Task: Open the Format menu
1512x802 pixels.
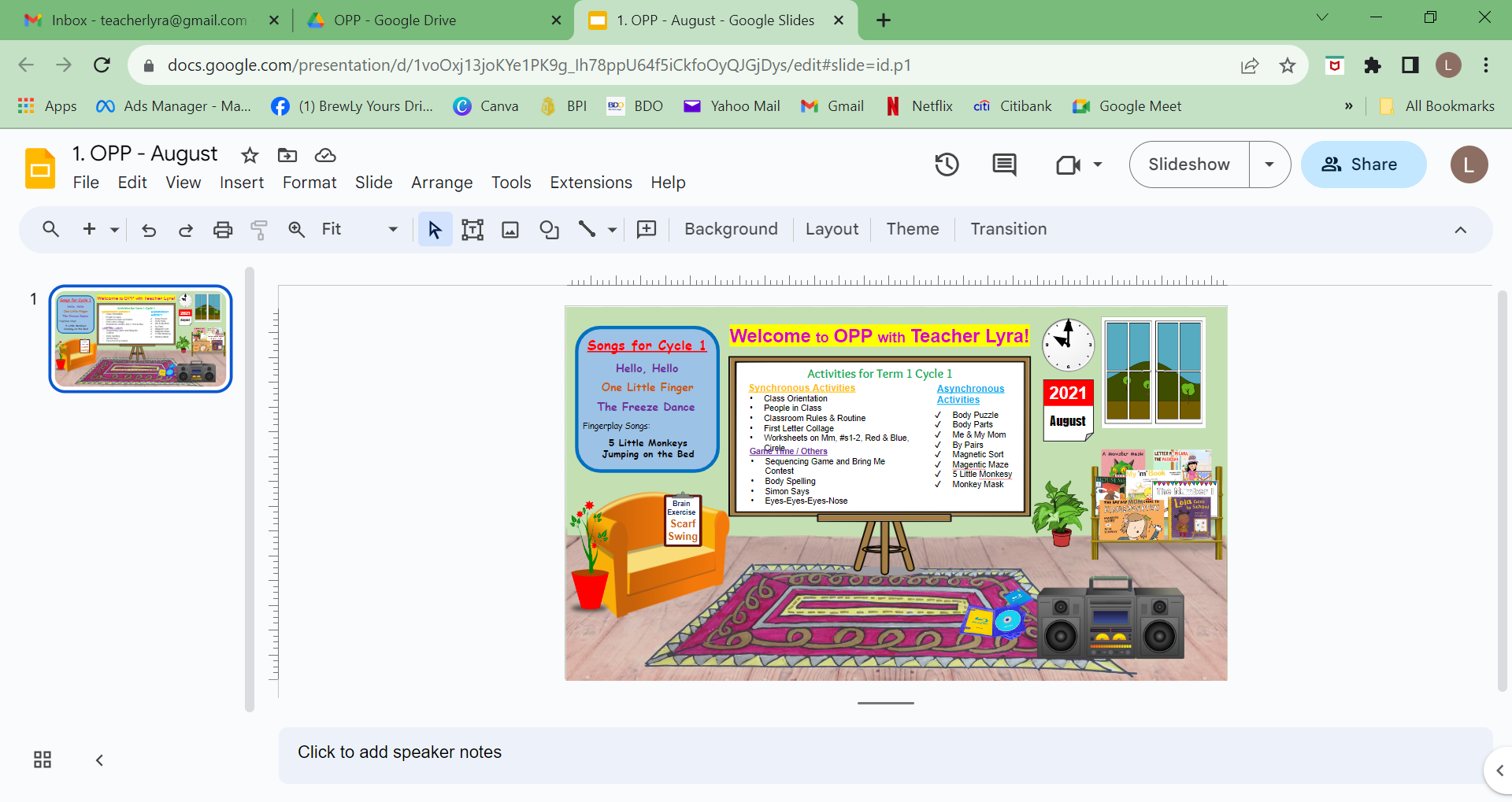Action: [309, 183]
